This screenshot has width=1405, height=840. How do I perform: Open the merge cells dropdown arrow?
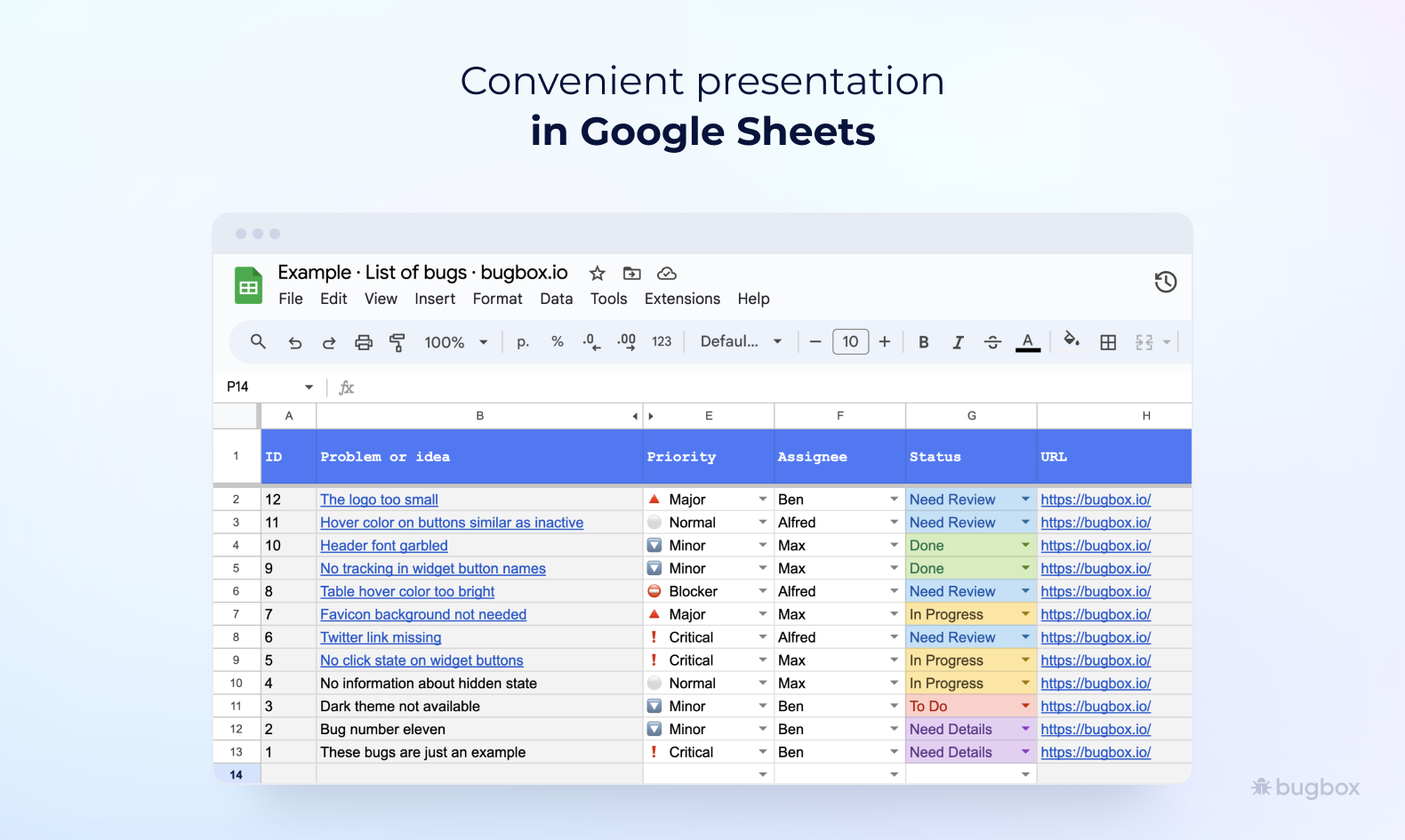[x=1167, y=342]
